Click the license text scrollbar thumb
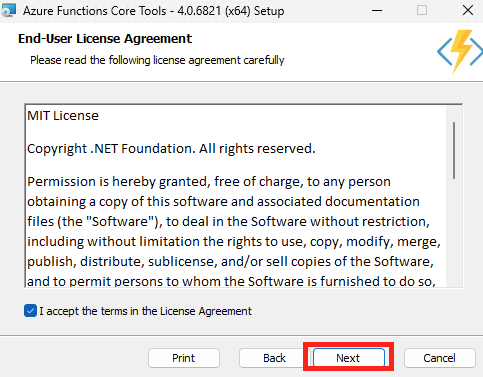 point(454,150)
